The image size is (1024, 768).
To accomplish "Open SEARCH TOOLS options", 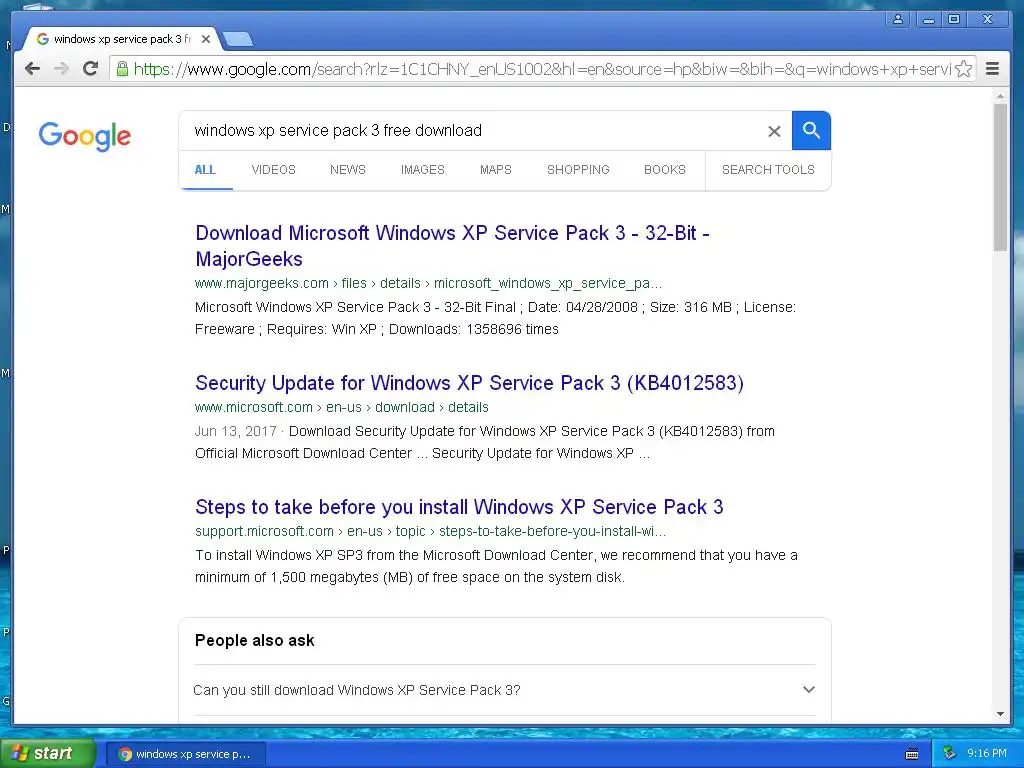I will pos(768,170).
